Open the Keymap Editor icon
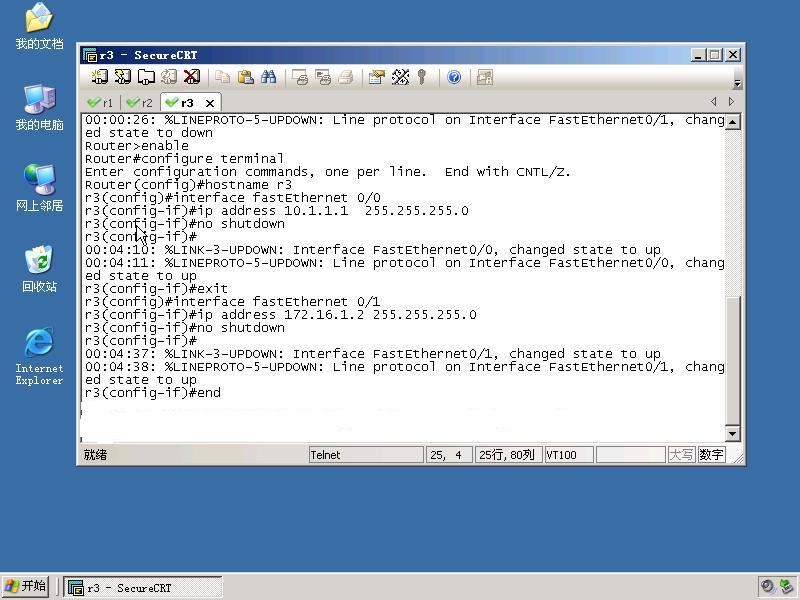The height and width of the screenshot is (600, 800). (x=400, y=77)
